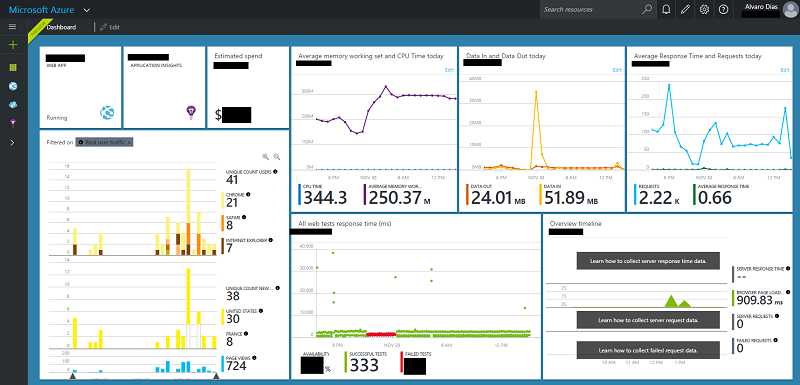Expand the sidebar's More services chevron
The width and height of the screenshot is (800, 385).
pos(13,142)
